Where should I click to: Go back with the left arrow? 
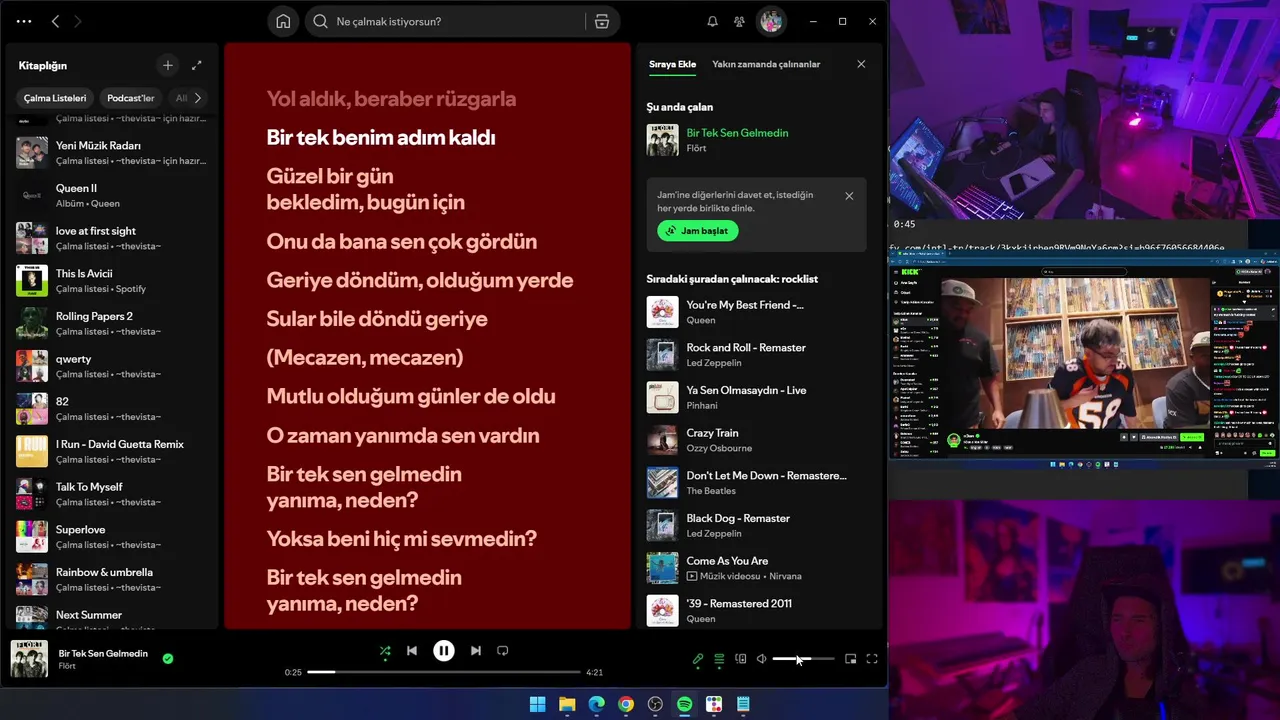pyautogui.click(x=56, y=21)
